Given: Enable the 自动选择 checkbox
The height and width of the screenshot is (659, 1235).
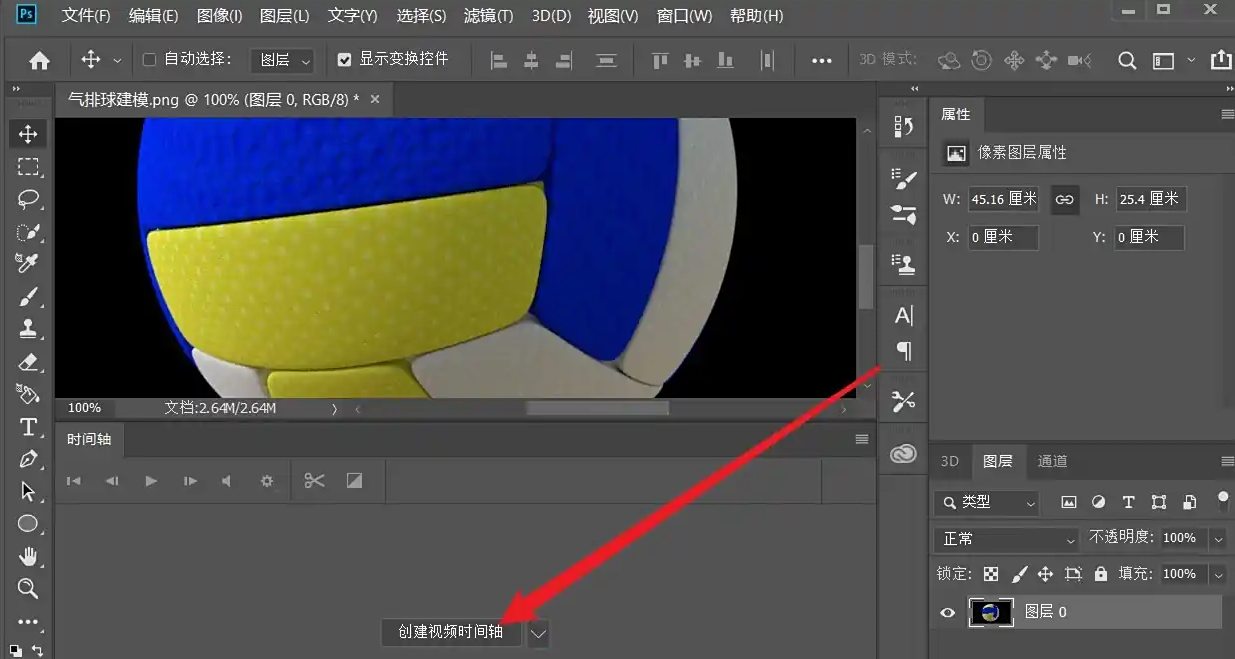Looking at the screenshot, I should tap(149, 60).
